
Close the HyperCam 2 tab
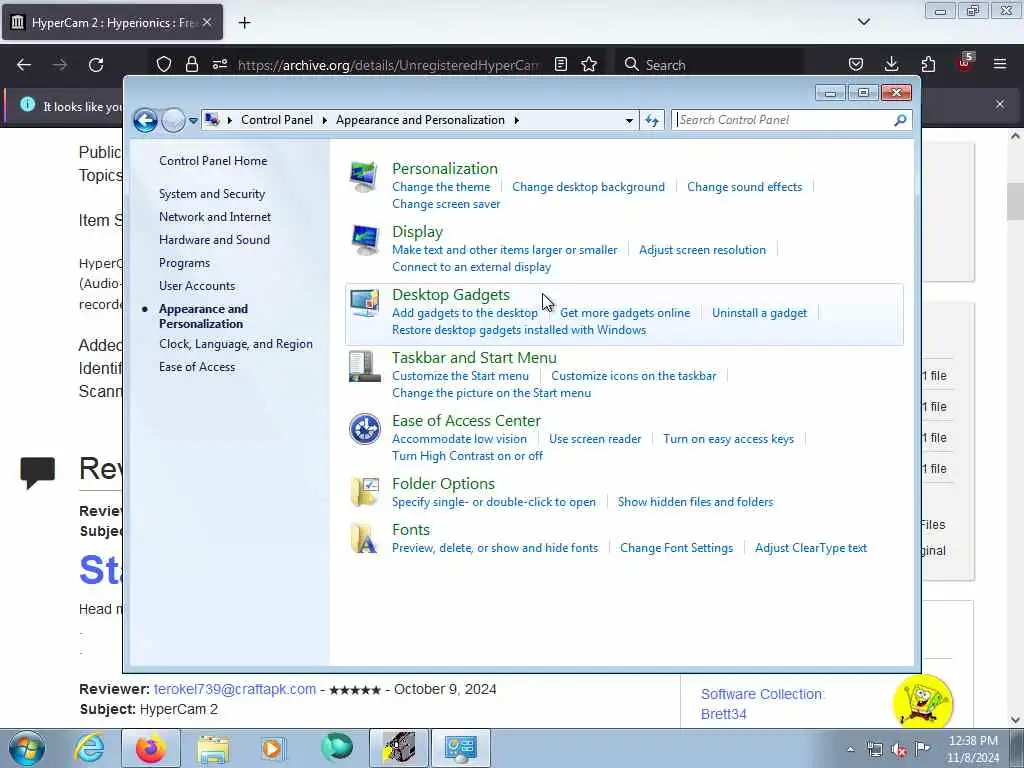click(x=207, y=22)
